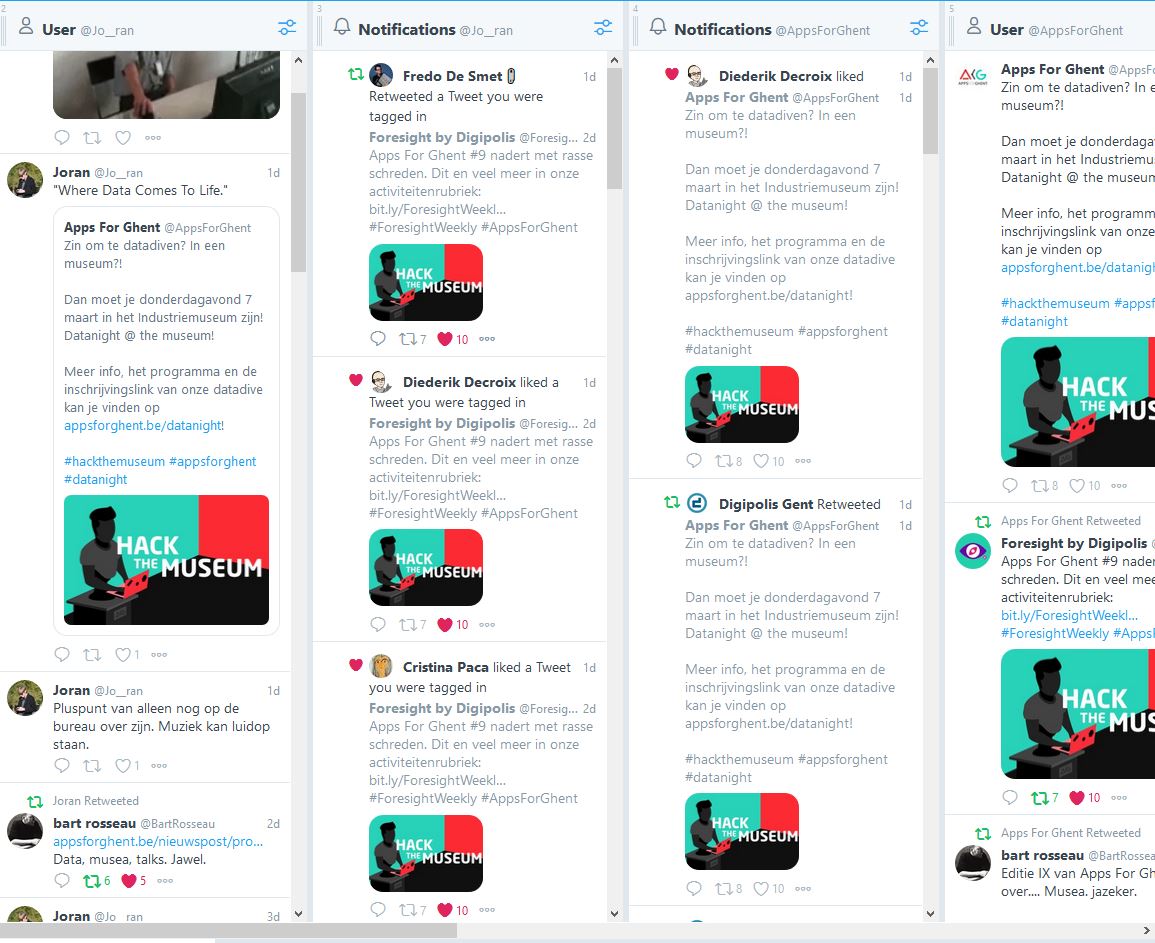Like Apps For Ghent datadiven tweet in the User @AppsForGhent column
The image size is (1155, 943).
click(x=1076, y=485)
